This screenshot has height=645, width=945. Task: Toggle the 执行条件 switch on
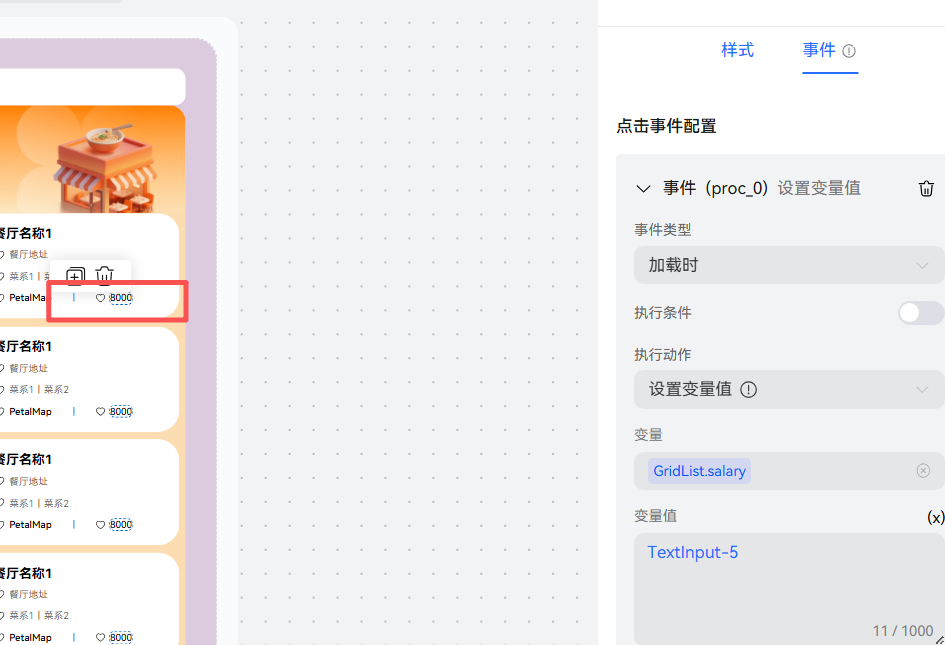pyautogui.click(x=920, y=312)
